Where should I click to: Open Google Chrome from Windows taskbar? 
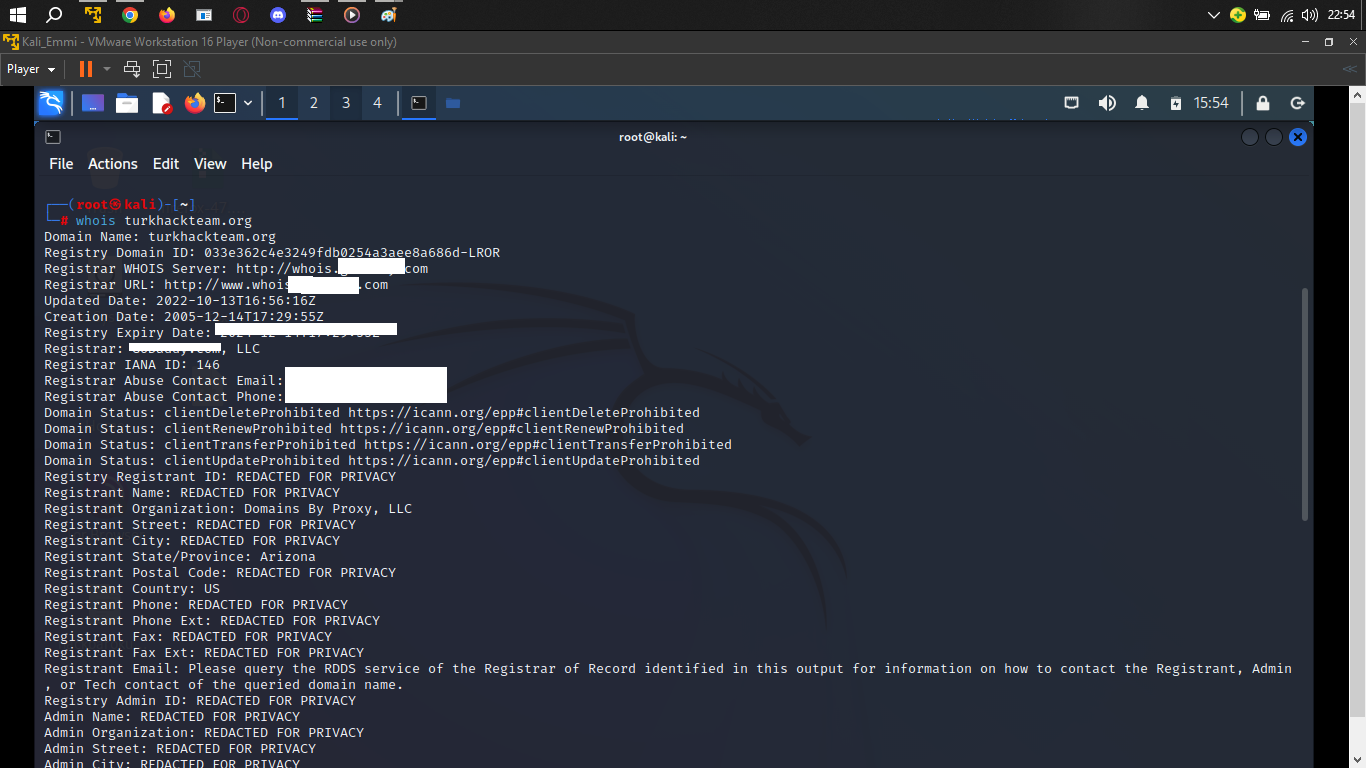130,15
